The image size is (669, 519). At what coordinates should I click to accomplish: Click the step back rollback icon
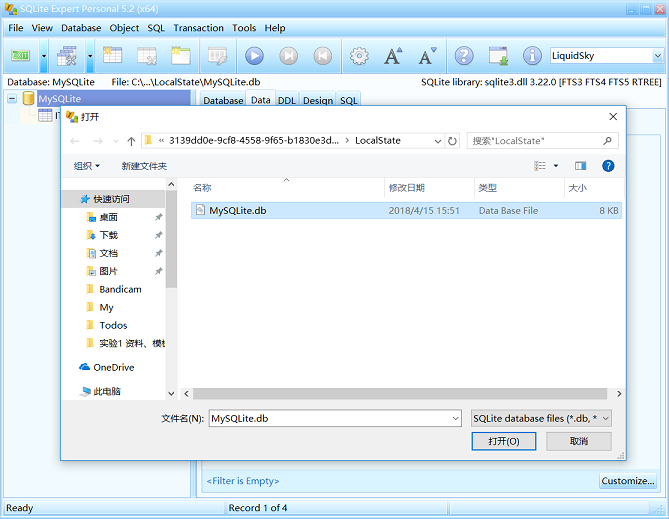pos(323,56)
